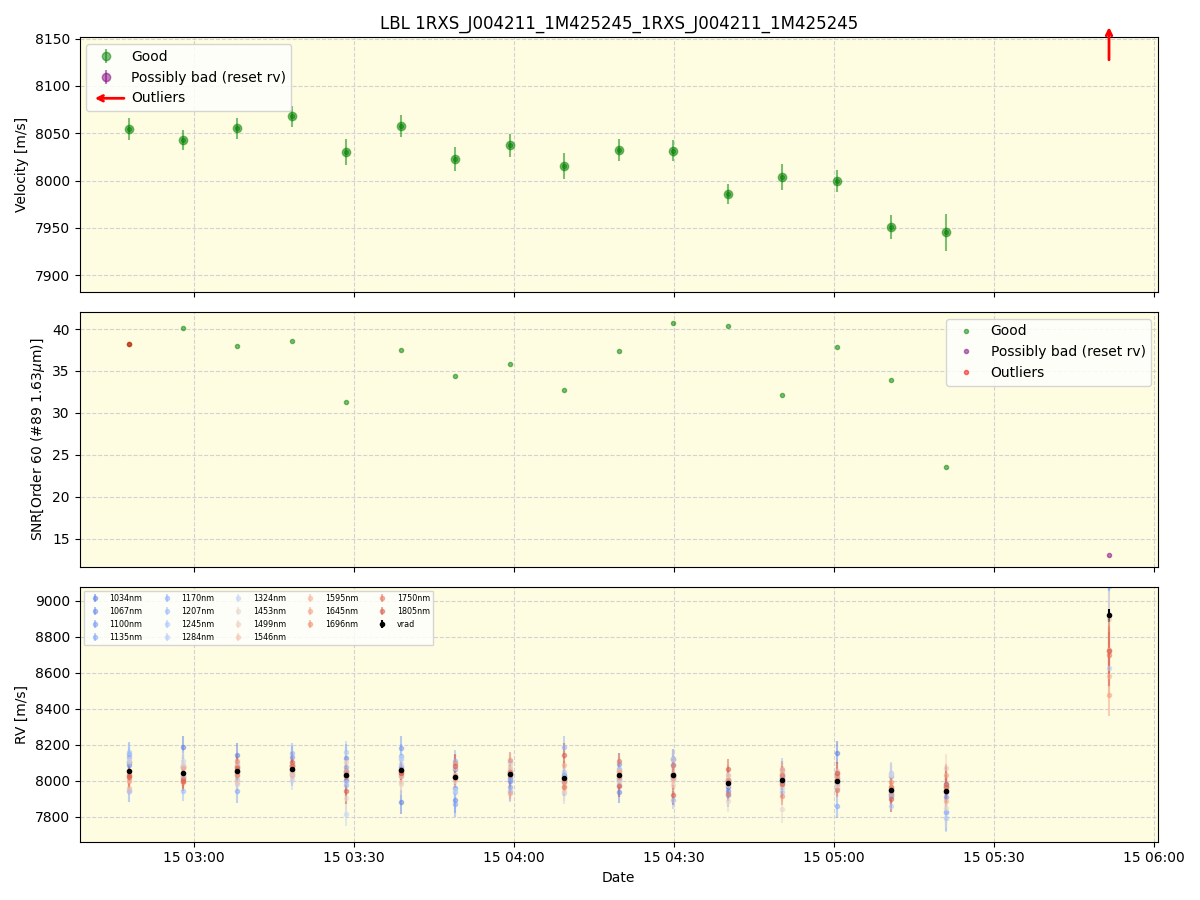Click the lowest green SNR point near 23
1200x900 pixels.
[x=946, y=467]
